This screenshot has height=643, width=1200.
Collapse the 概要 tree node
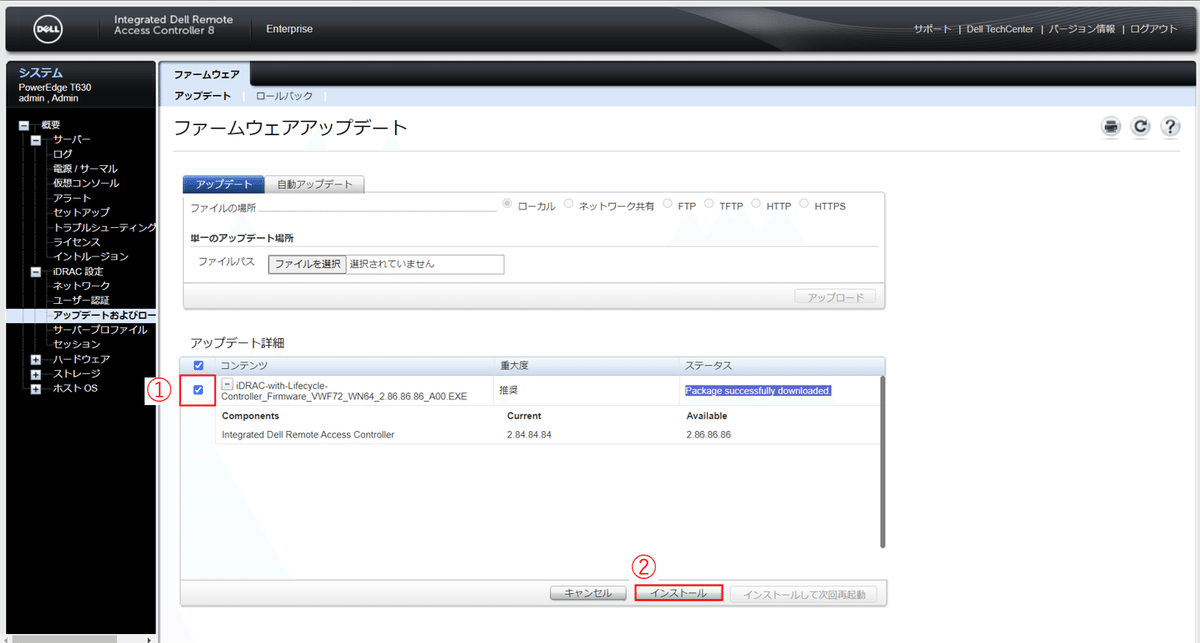pos(24,125)
